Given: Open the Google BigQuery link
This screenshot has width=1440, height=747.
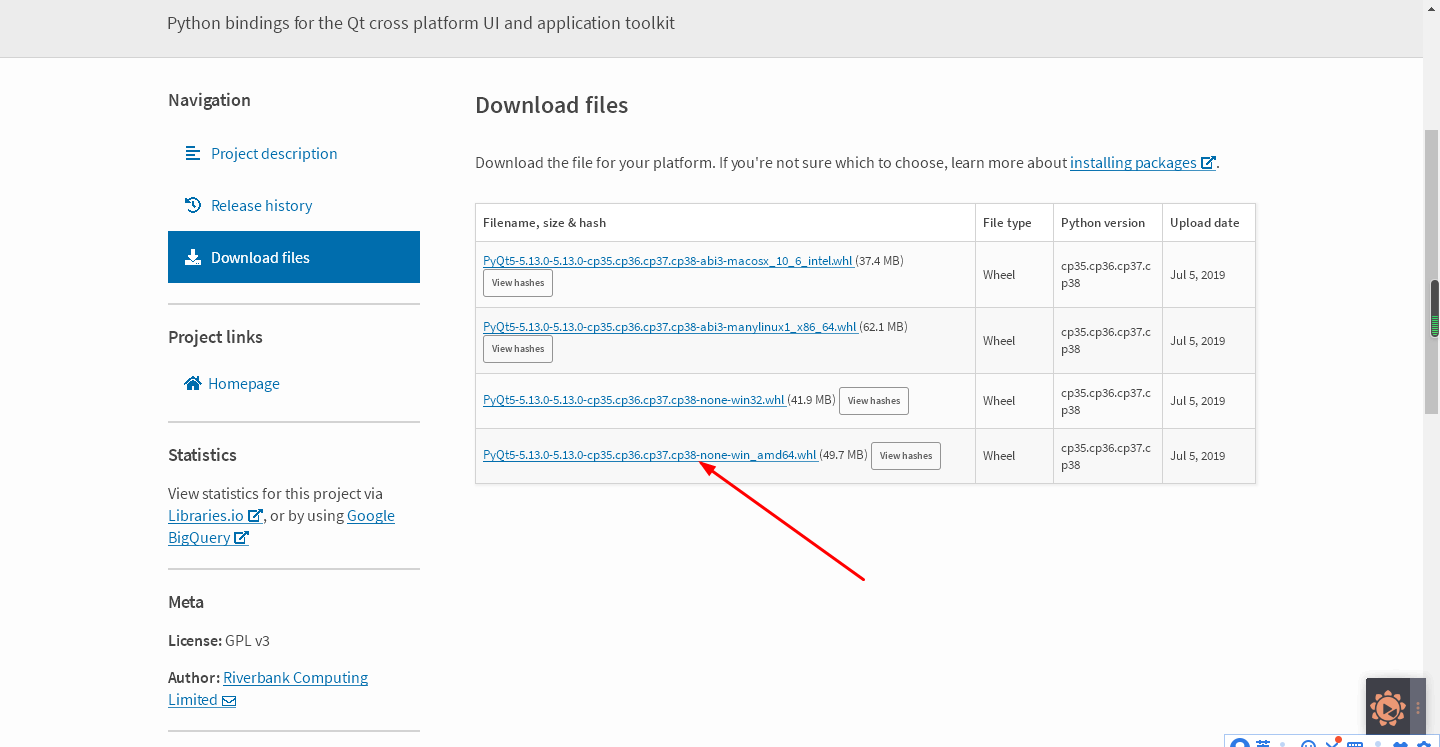Looking at the screenshot, I should [281, 527].
